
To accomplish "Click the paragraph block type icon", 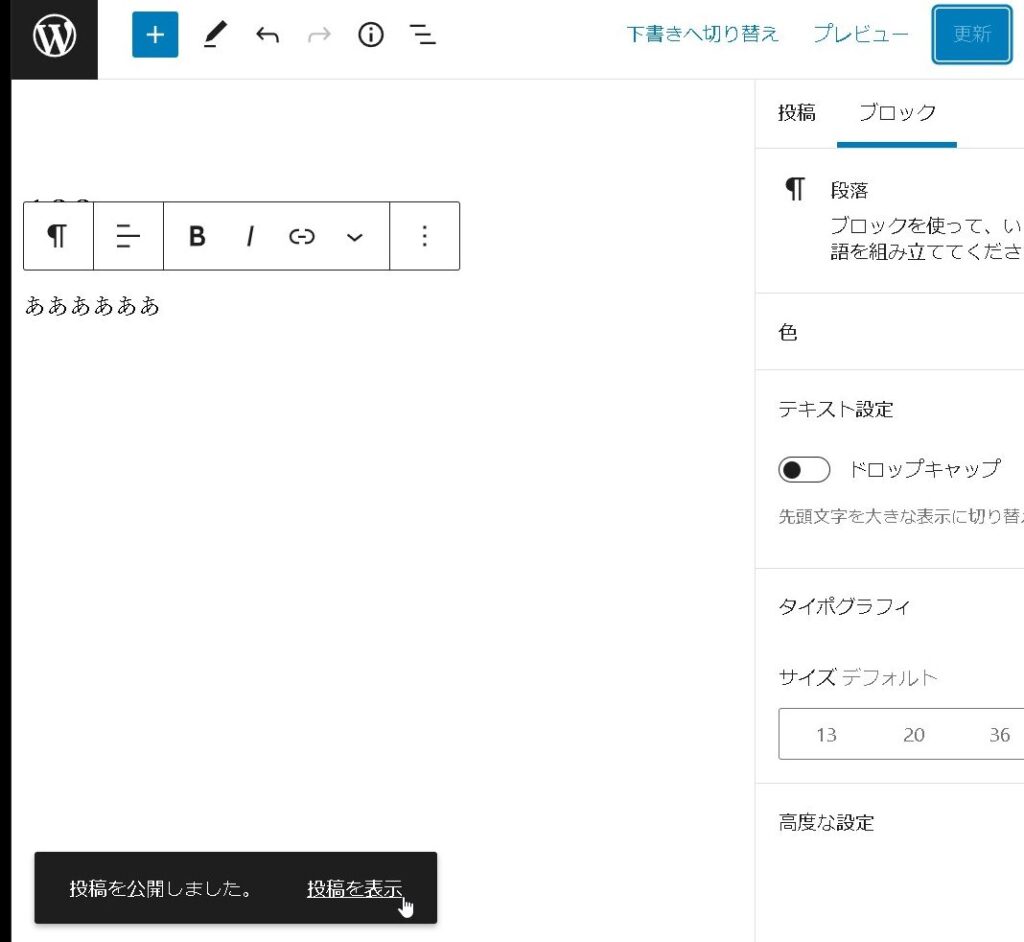I will 58,236.
